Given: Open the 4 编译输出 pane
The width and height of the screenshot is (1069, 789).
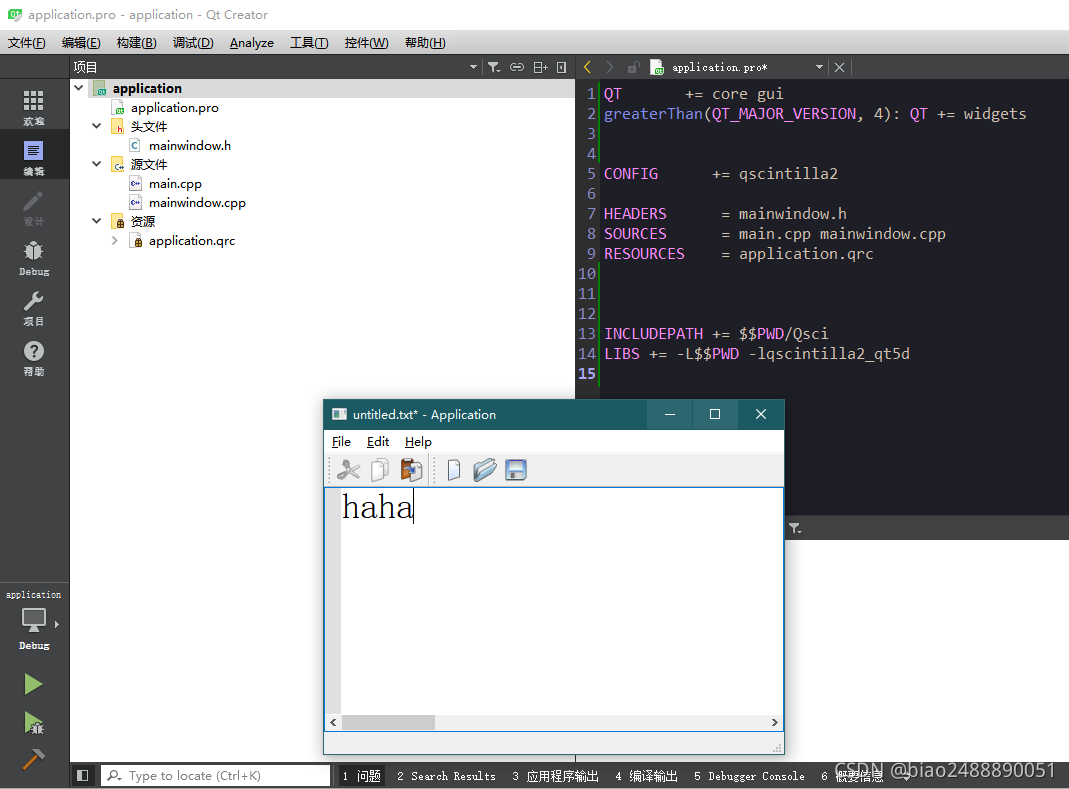Looking at the screenshot, I should pos(647,776).
